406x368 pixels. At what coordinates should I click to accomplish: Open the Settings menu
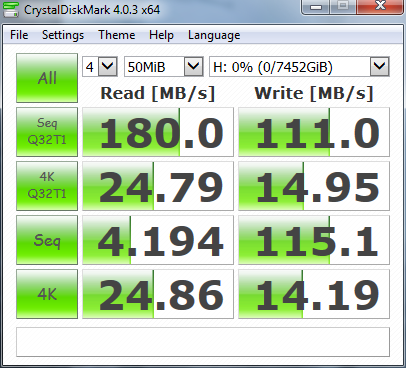pyautogui.click(x=63, y=35)
